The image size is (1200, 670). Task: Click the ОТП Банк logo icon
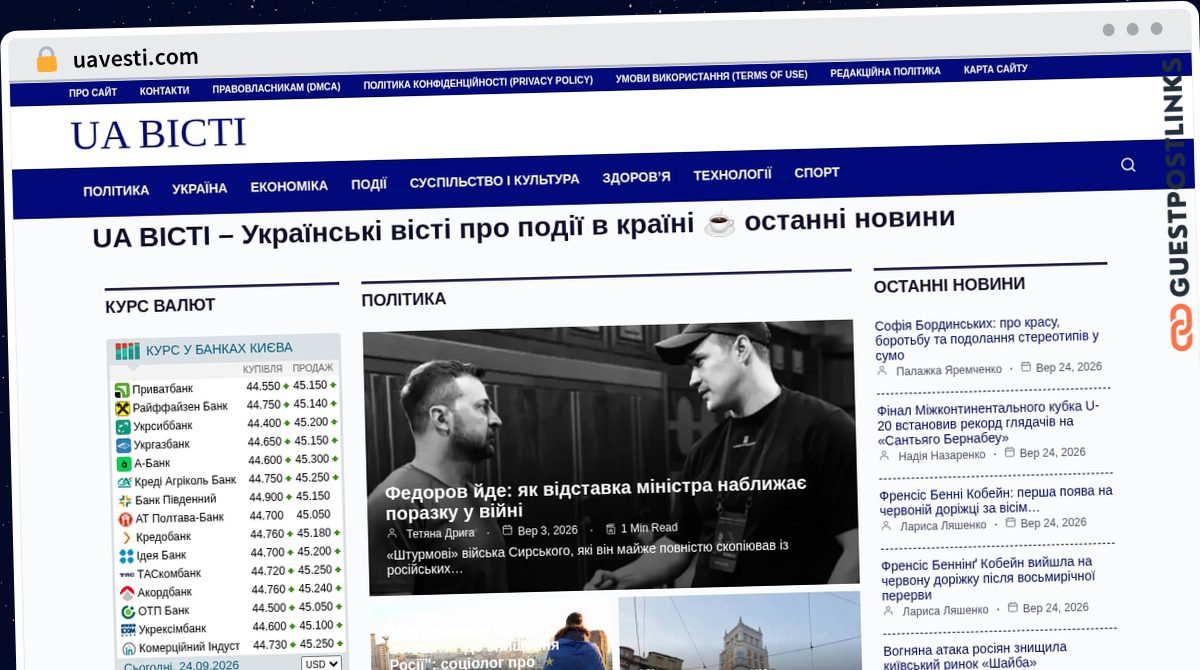pyautogui.click(x=128, y=611)
